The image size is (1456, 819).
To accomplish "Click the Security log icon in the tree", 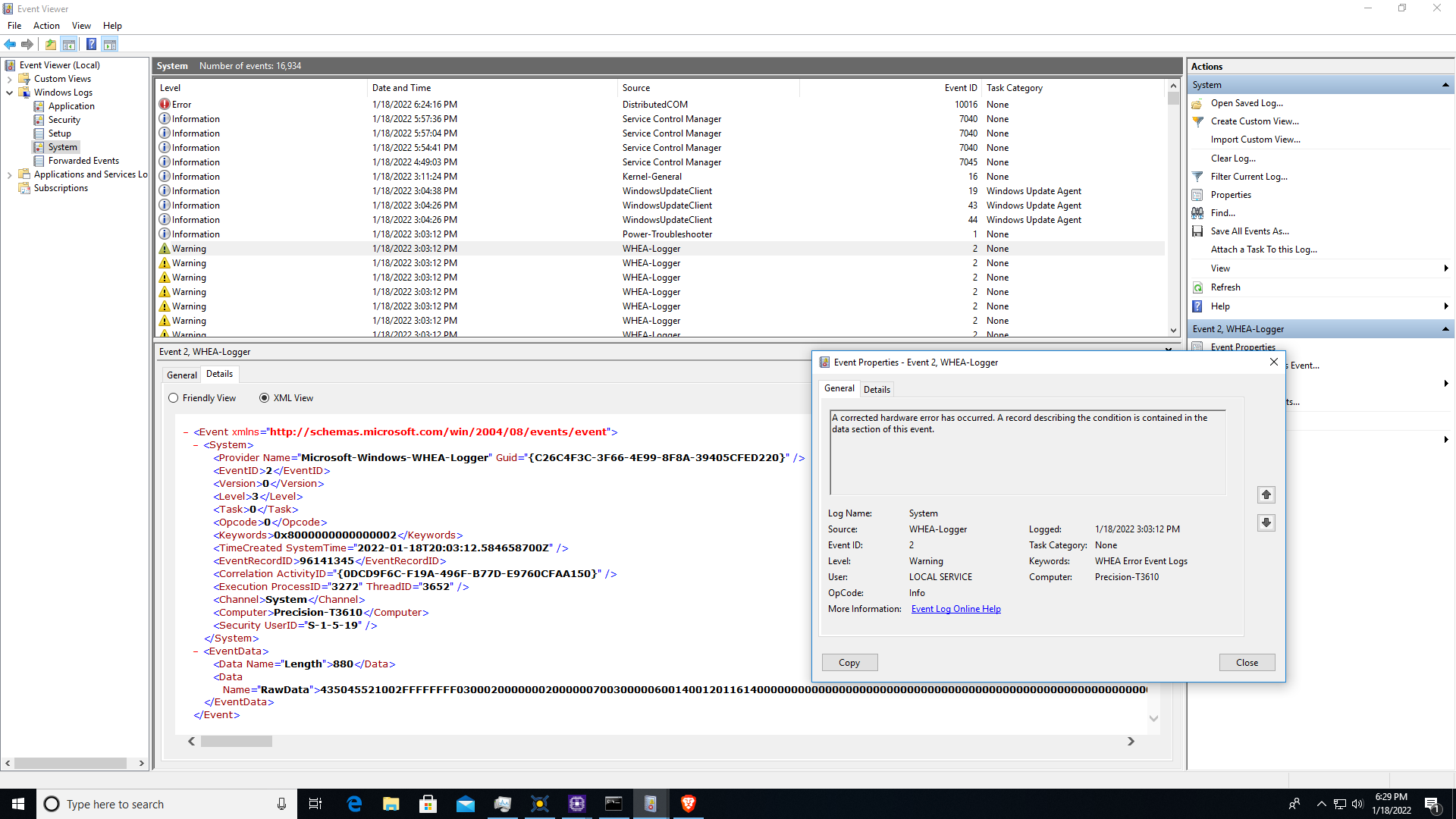I will (39, 120).
